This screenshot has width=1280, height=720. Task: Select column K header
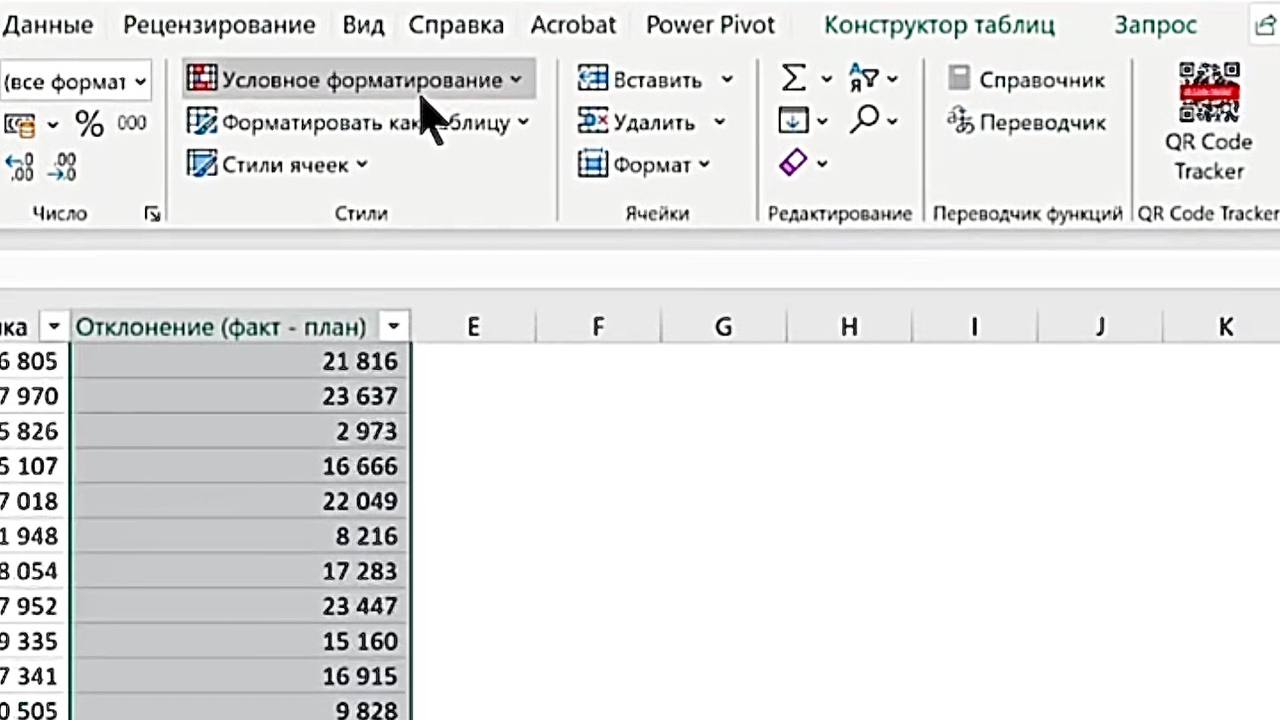click(1225, 327)
